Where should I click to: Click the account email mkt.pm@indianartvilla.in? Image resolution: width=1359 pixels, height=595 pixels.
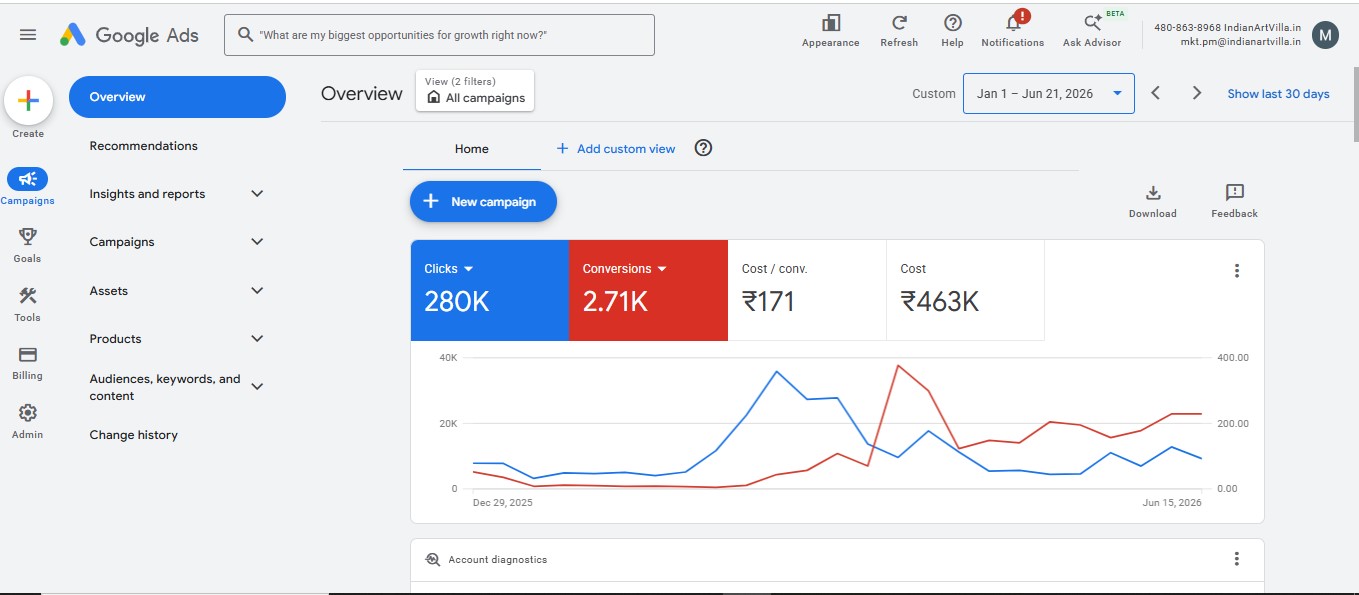coord(1241,42)
